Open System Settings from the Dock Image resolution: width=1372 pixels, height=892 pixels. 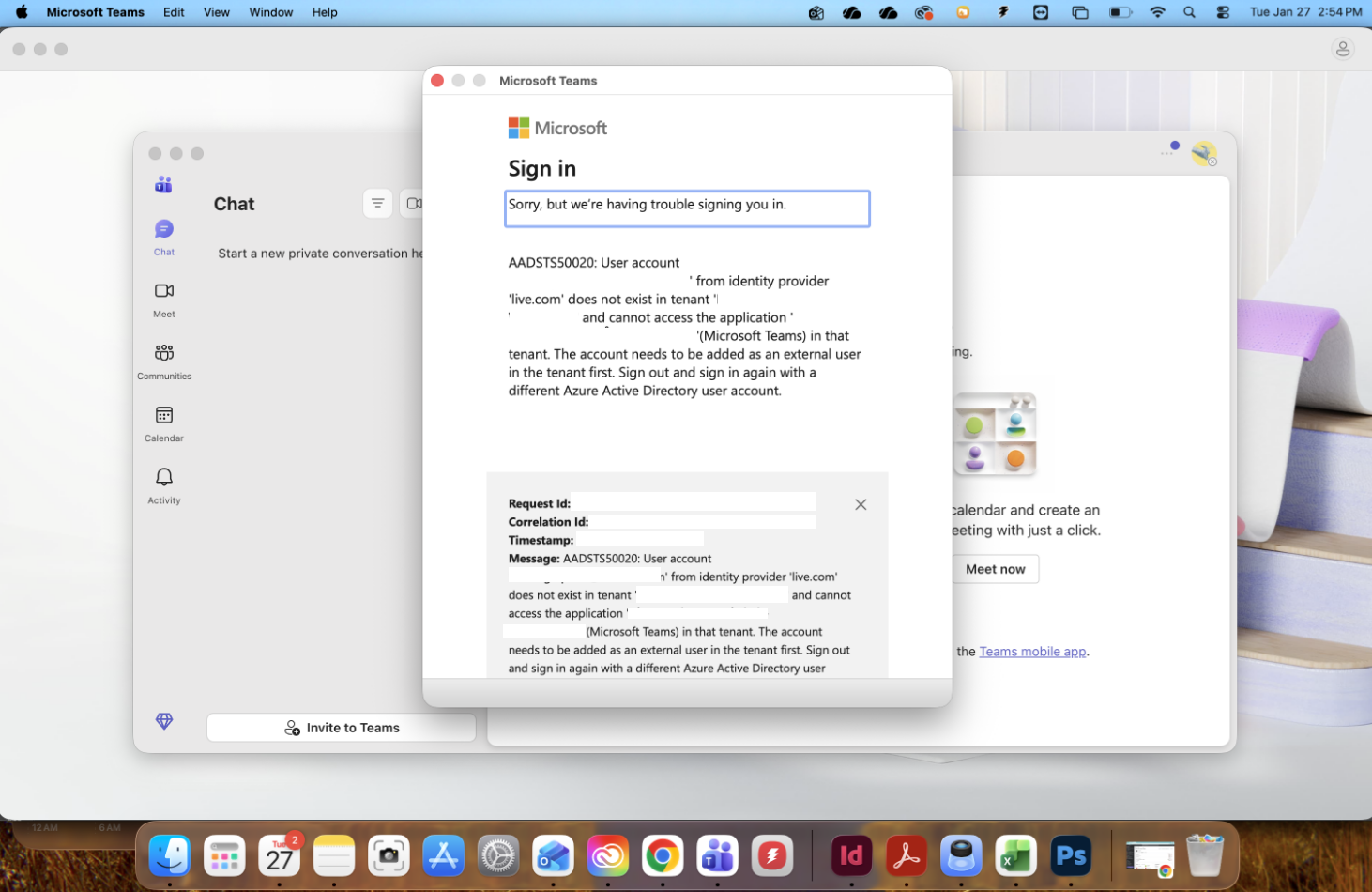[x=498, y=855]
